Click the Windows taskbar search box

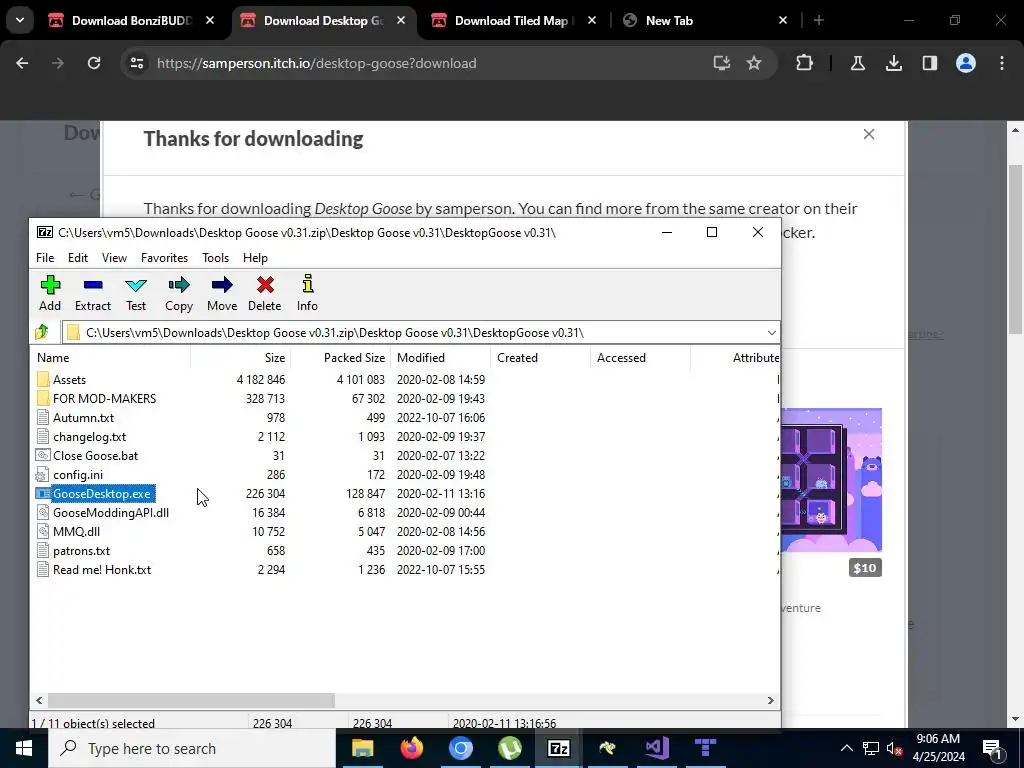pyautogui.click(x=193, y=748)
